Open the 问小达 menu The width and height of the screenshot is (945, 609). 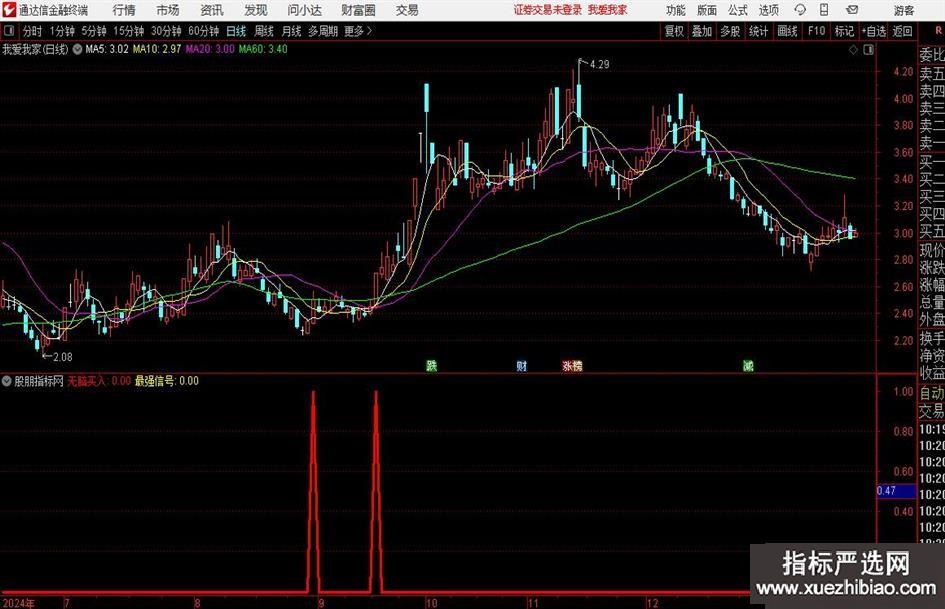click(x=304, y=10)
